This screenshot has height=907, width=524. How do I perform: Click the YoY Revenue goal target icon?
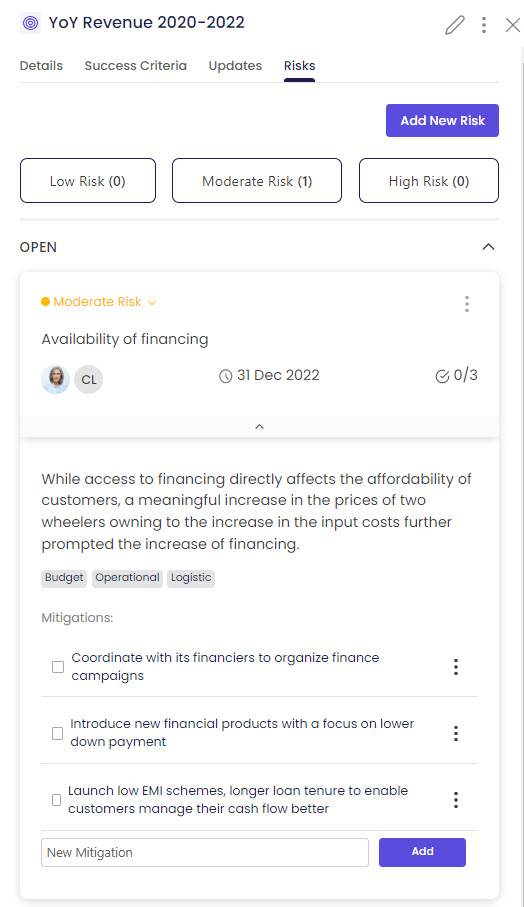31,23
